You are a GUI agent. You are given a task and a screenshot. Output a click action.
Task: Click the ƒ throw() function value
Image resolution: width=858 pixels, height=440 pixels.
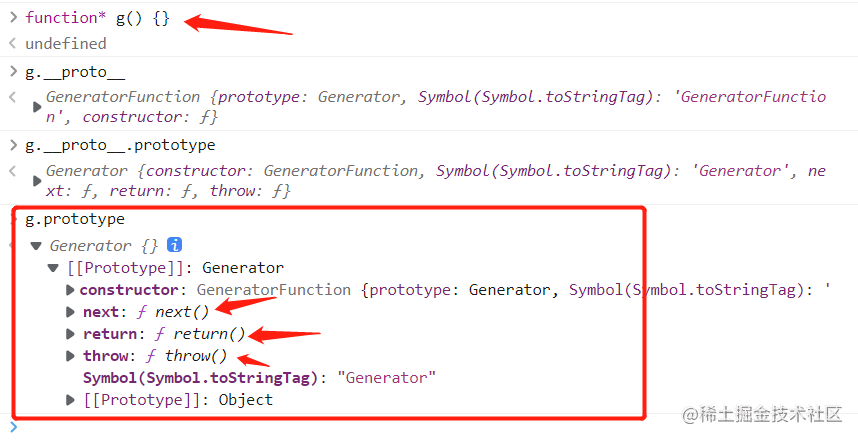click(x=186, y=356)
